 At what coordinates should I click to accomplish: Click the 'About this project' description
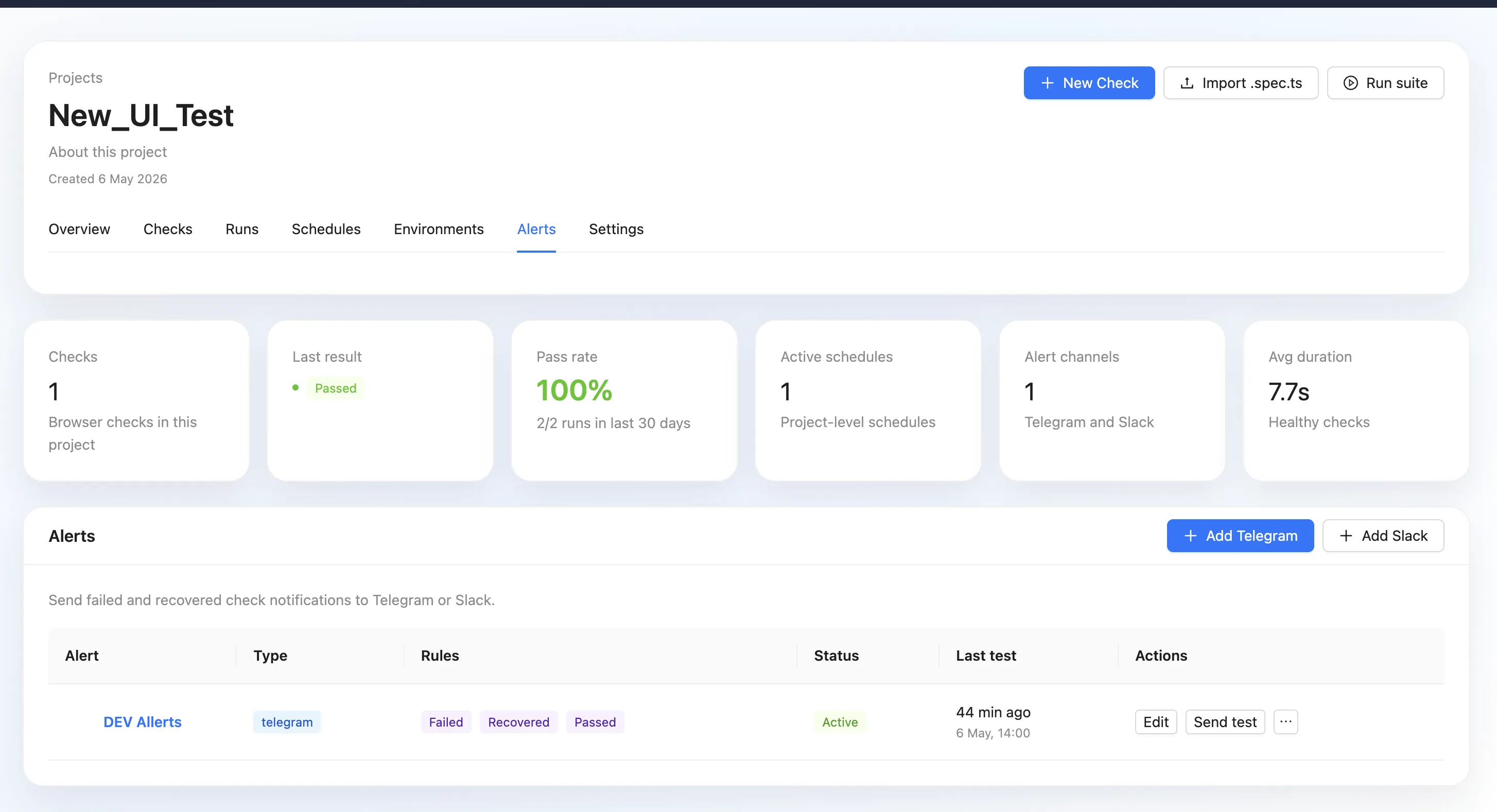tap(108, 152)
